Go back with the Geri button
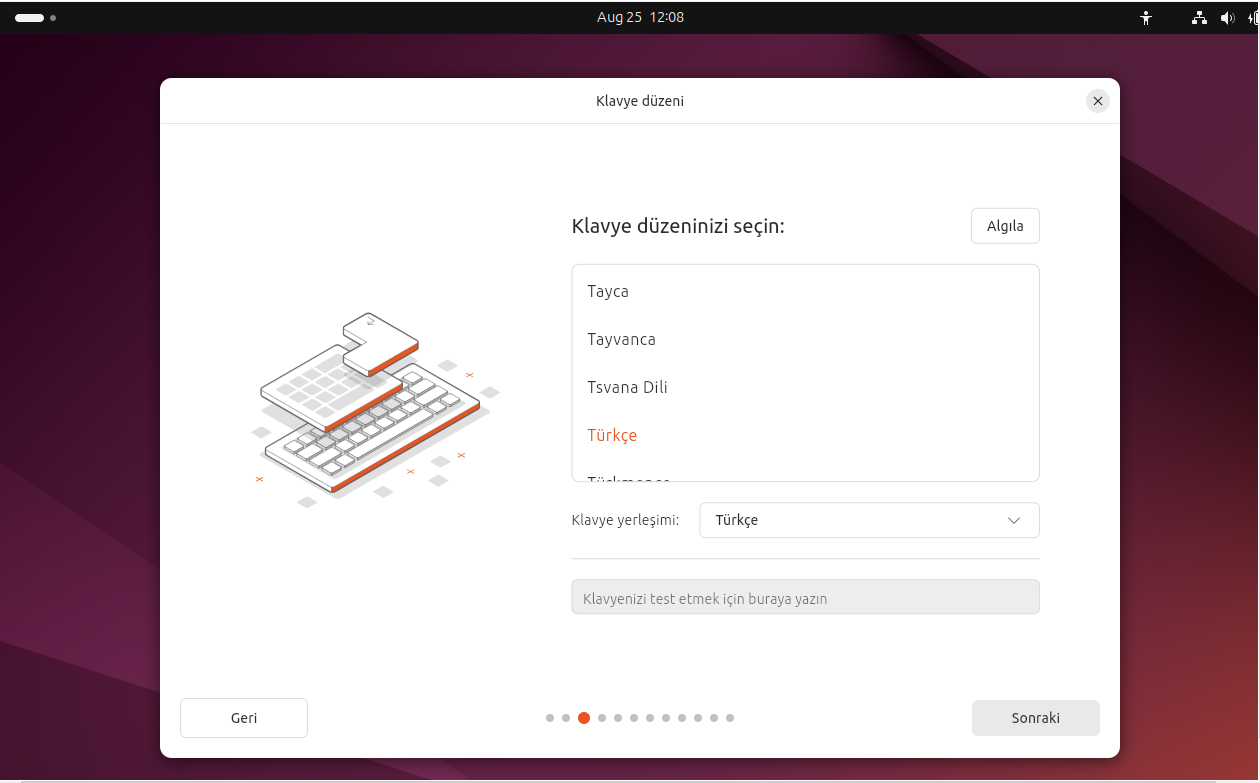Screen dimensions: 1260x783 pos(244,718)
